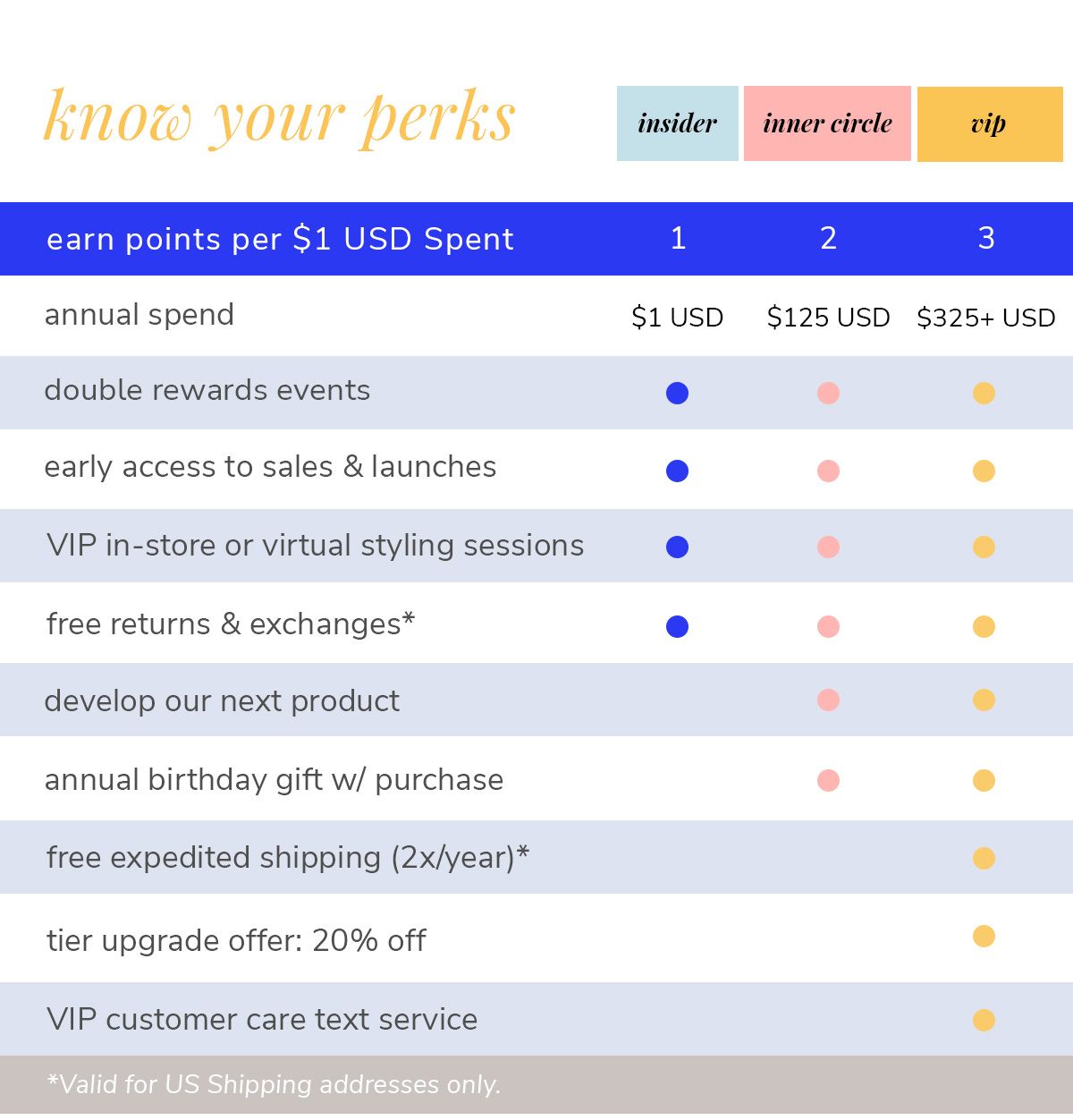The image size is (1073, 1120).
Task: Click blue dot for double rewards events
Action: [x=678, y=393]
